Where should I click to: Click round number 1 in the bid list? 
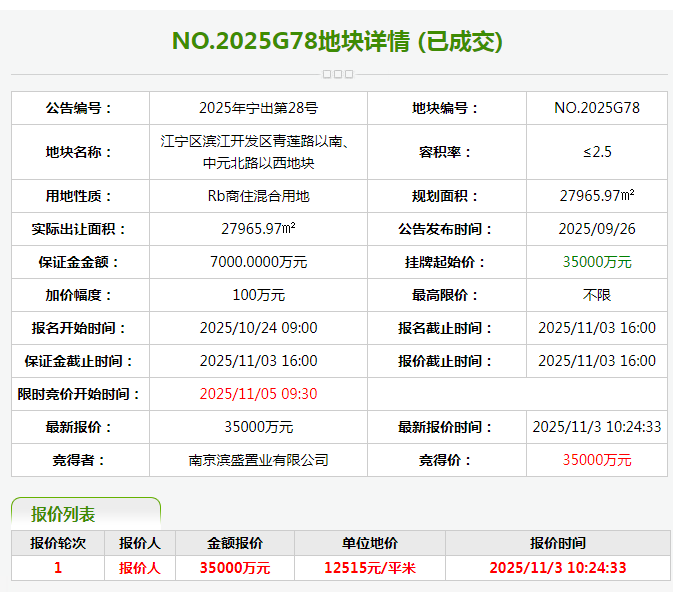[58, 568]
